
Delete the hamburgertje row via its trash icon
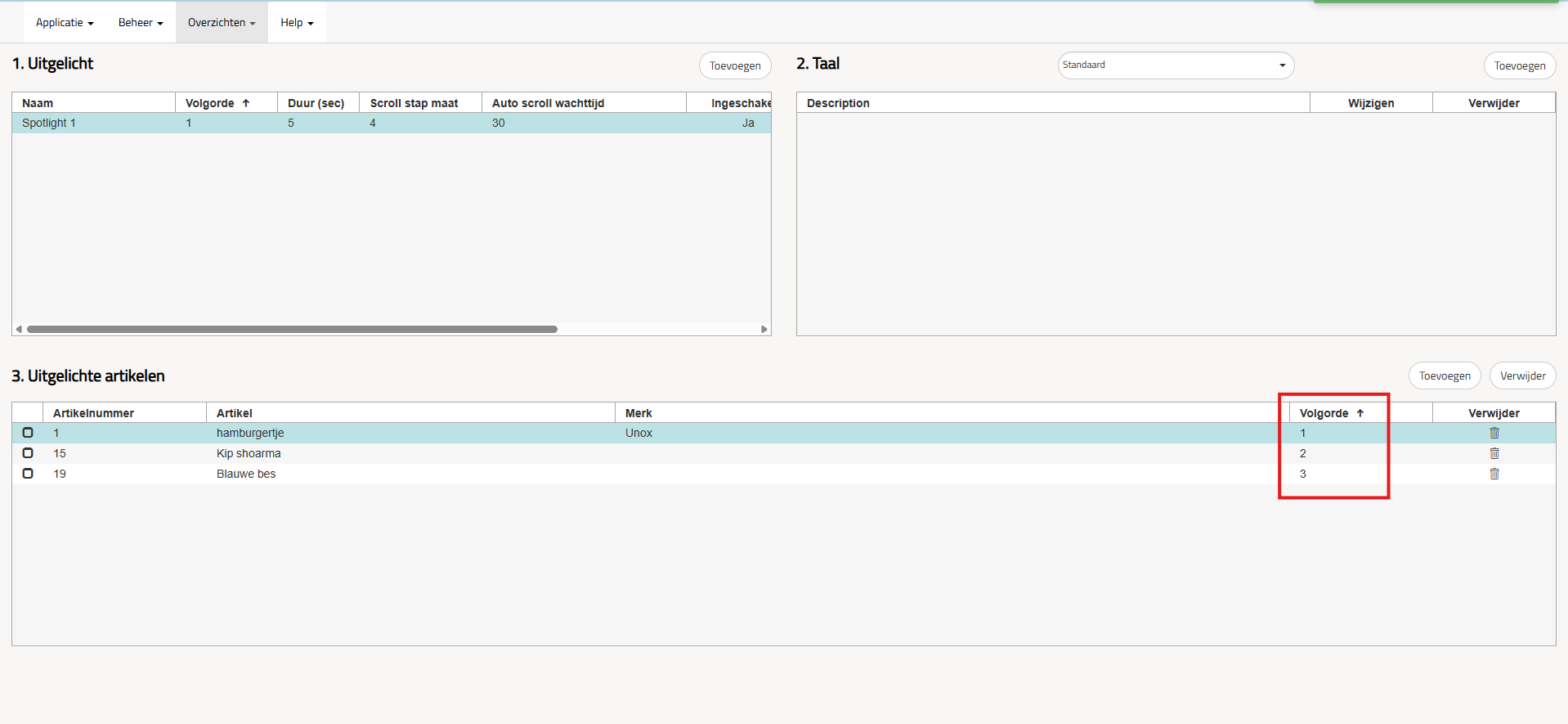(1494, 433)
